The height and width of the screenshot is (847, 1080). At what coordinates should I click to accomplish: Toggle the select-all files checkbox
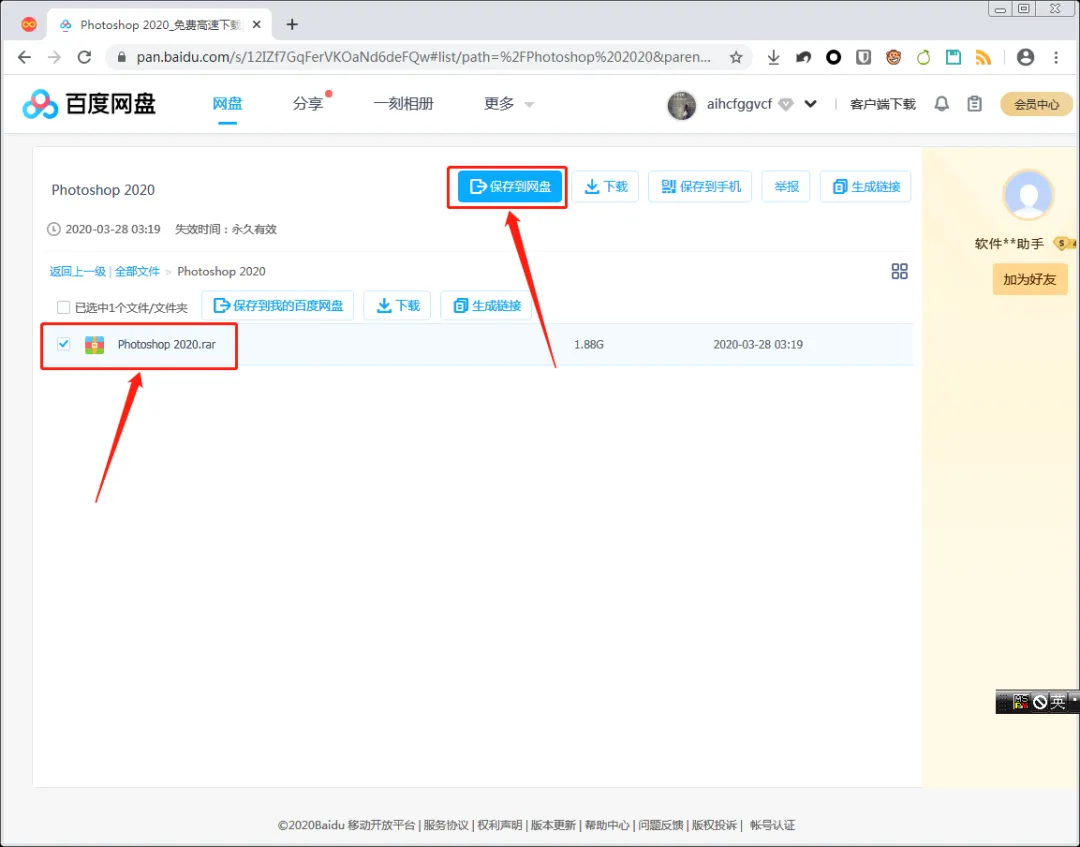(63, 307)
